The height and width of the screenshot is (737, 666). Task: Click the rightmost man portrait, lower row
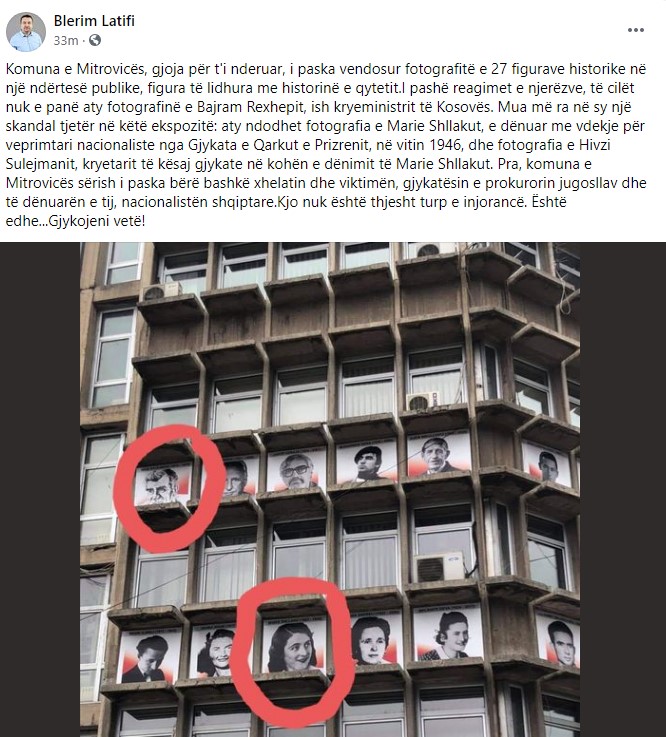coord(558,640)
